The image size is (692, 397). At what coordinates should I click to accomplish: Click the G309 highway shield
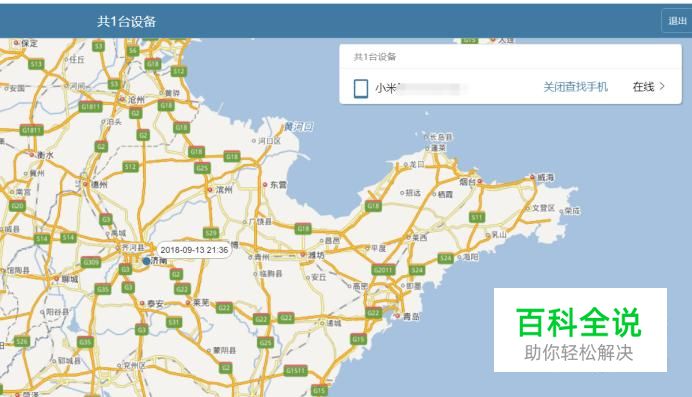click(x=91, y=263)
